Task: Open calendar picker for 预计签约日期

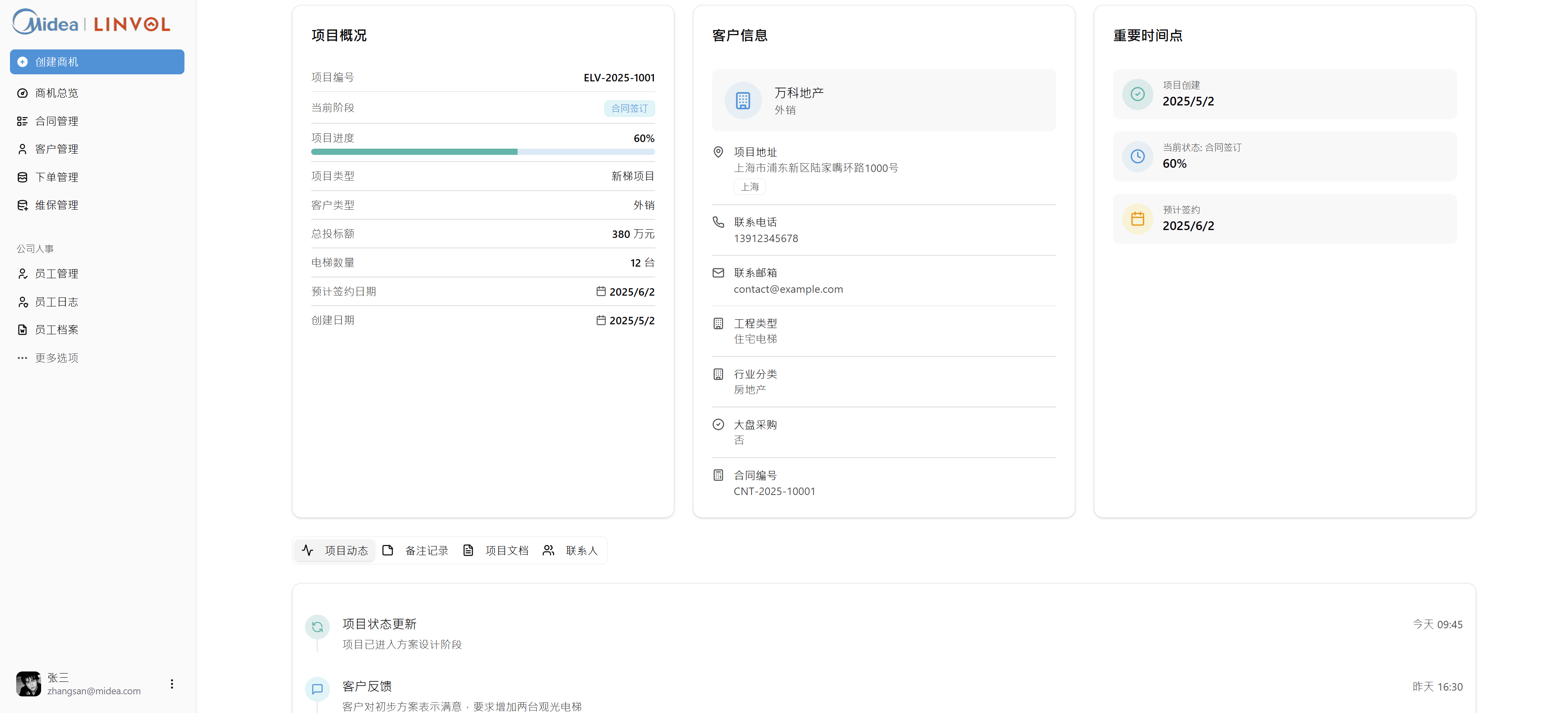Action: click(x=601, y=292)
